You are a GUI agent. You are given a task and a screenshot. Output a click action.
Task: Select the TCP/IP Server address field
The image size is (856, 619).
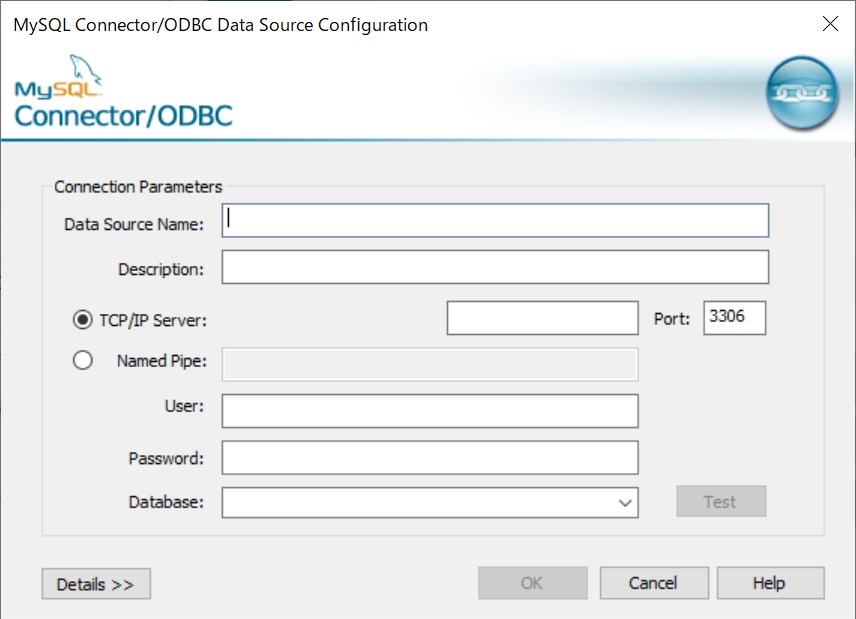pyautogui.click(x=542, y=319)
